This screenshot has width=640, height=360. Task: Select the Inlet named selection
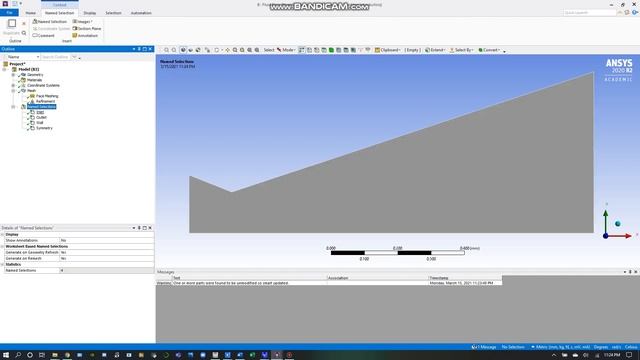point(40,112)
